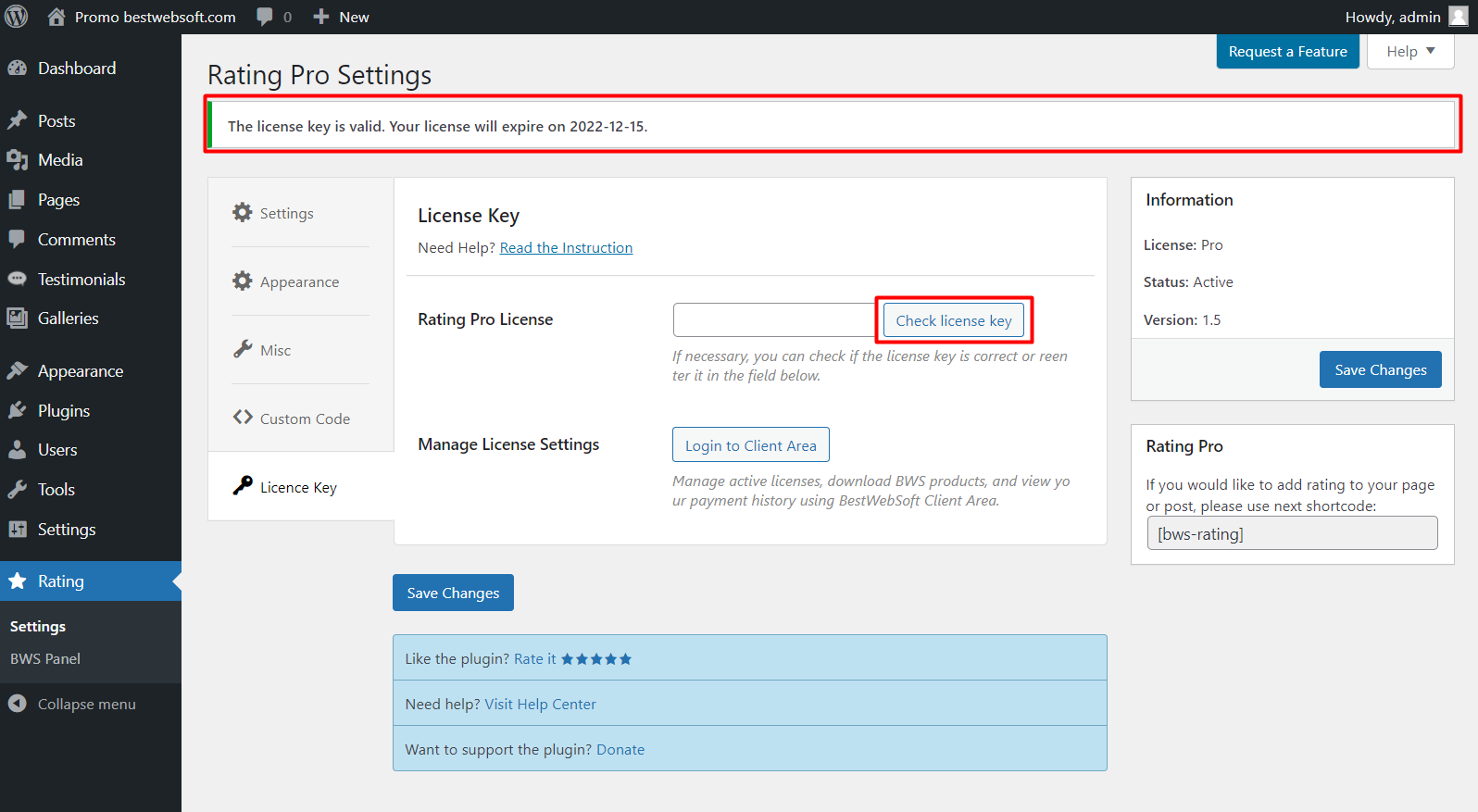Click the Testimonials icon in sidebar
The width and height of the screenshot is (1478, 812).
click(x=17, y=279)
